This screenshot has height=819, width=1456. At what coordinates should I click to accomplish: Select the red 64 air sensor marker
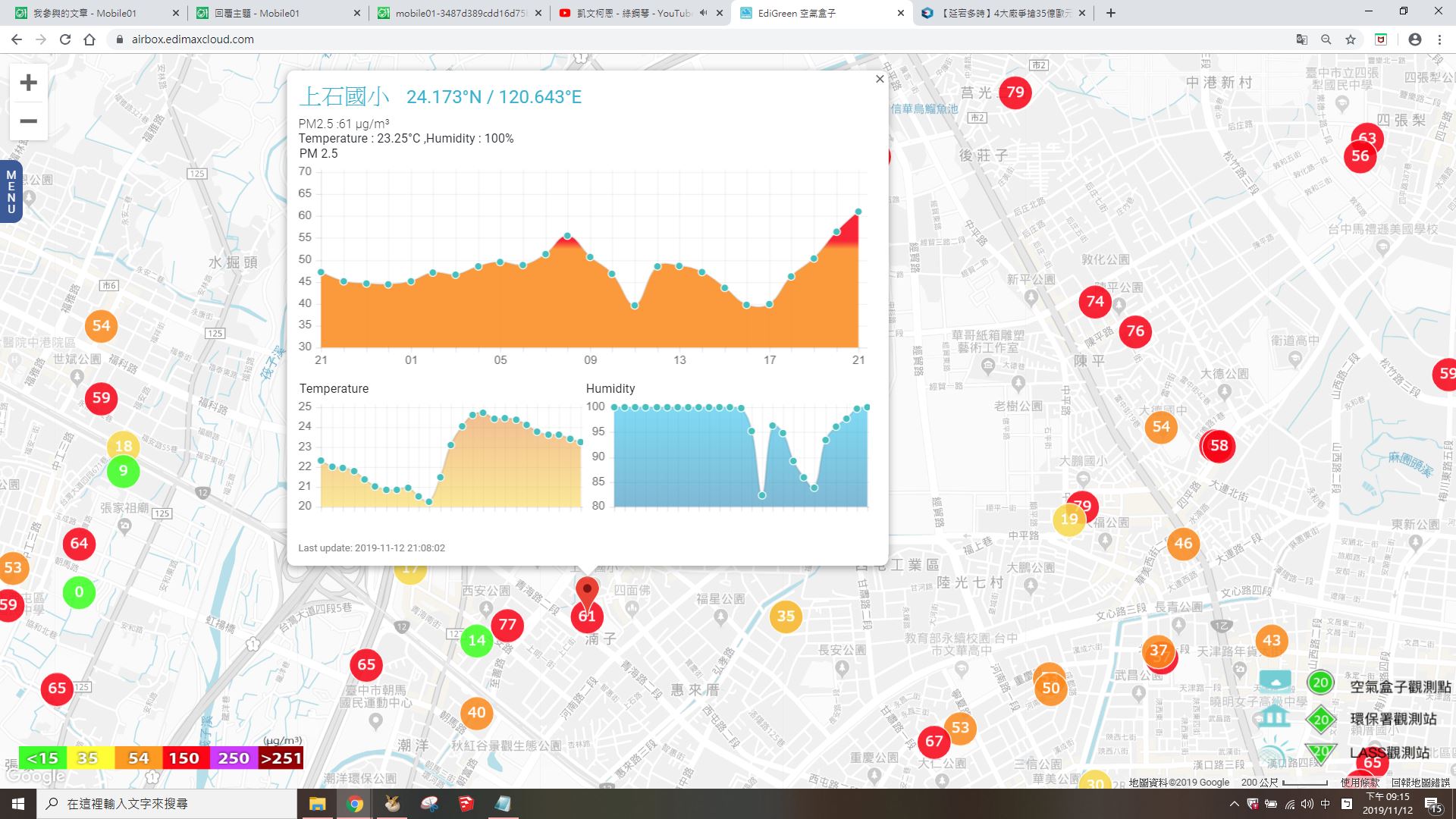pyautogui.click(x=79, y=544)
